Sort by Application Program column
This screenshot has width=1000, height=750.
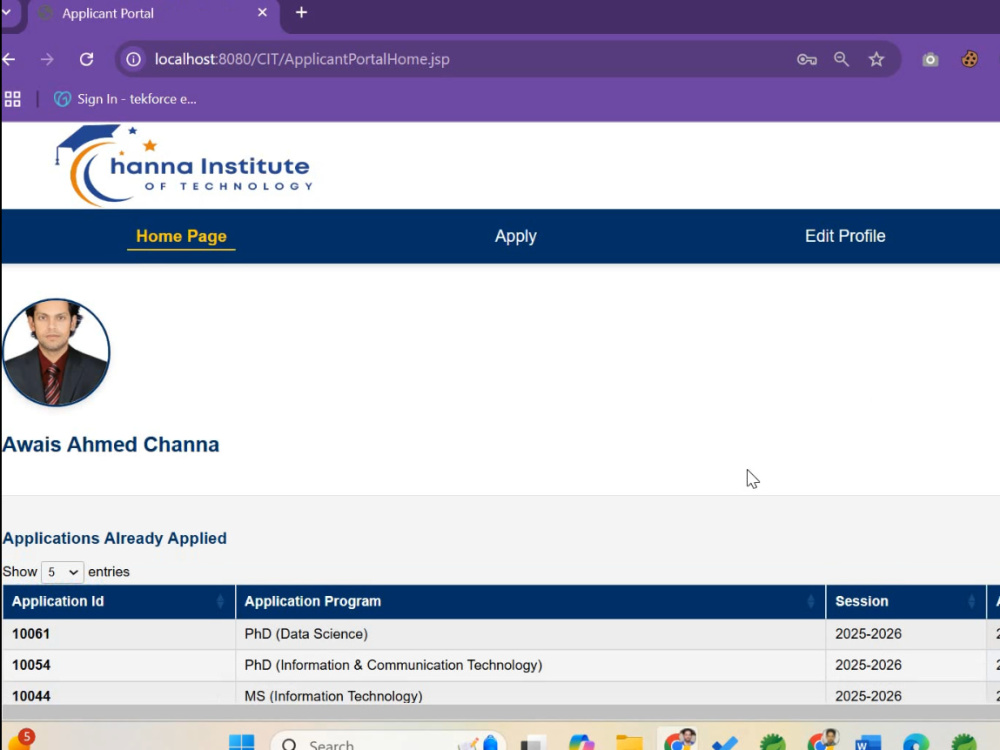coord(531,601)
